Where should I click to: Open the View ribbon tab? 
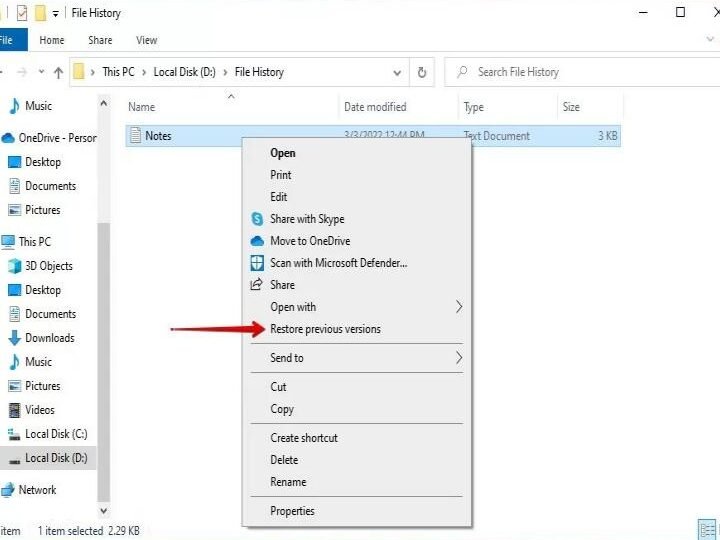(146, 40)
